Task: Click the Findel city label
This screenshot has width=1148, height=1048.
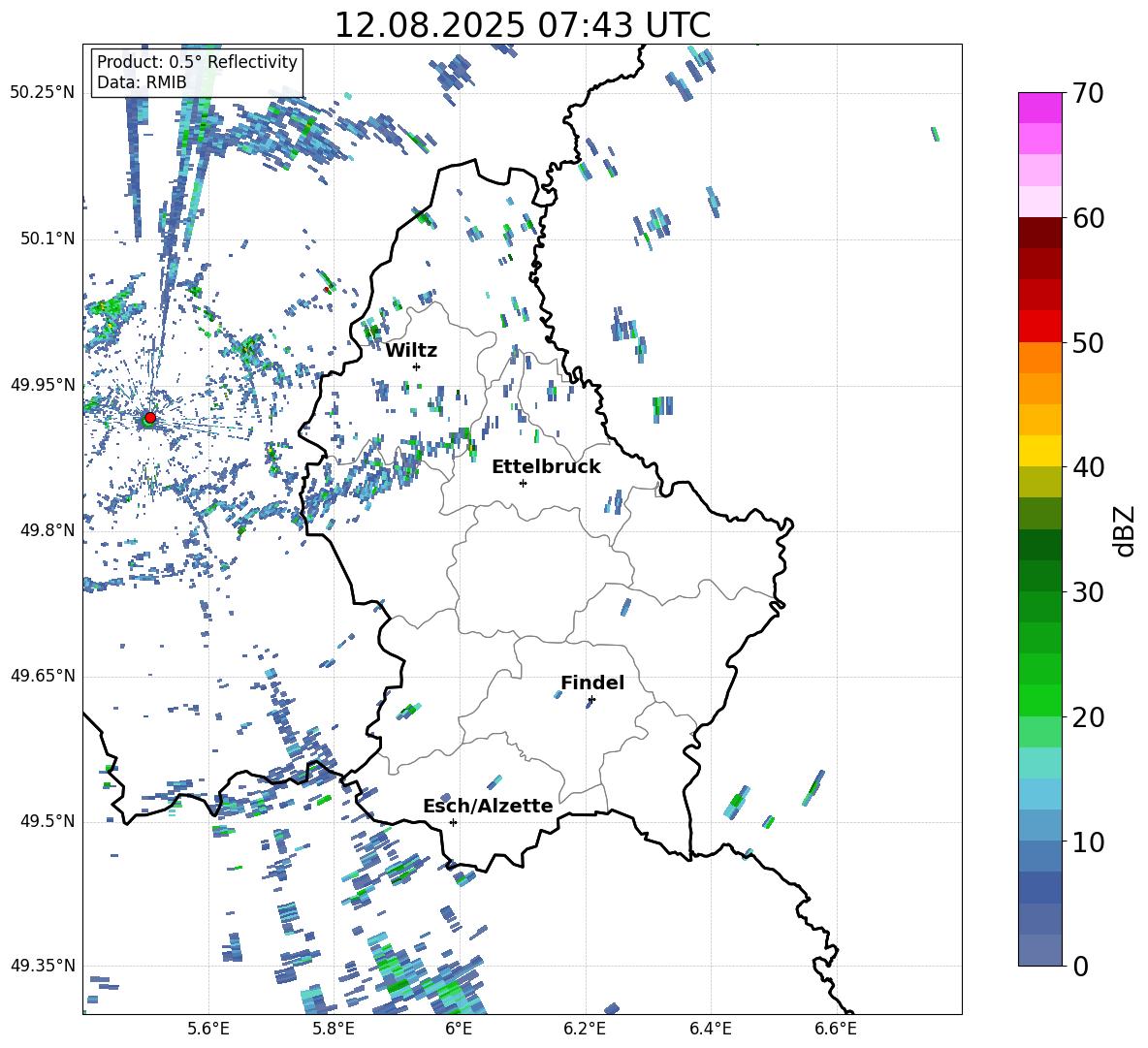Action: click(x=592, y=683)
